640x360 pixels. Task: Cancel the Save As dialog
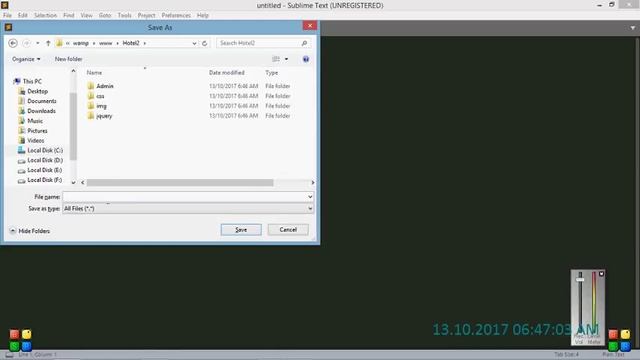click(288, 230)
